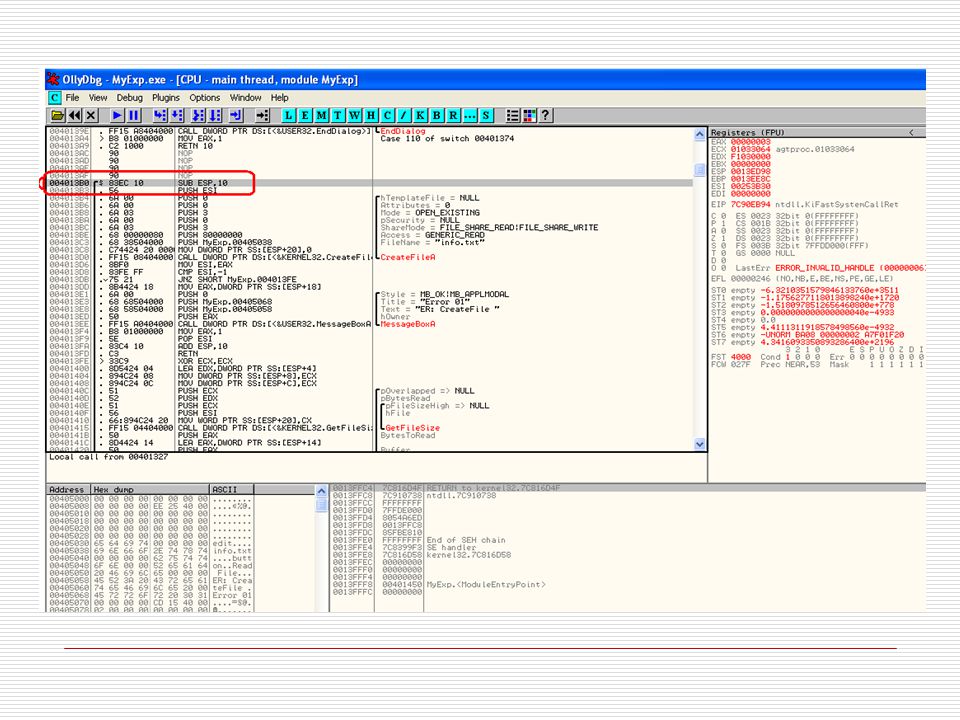Open the Window menu
Viewport: 960px width, 720px height.
click(x=246, y=98)
